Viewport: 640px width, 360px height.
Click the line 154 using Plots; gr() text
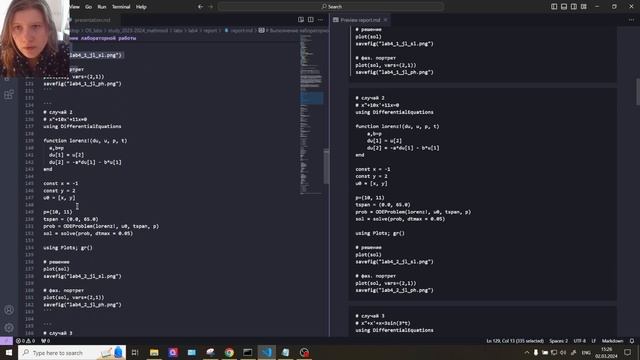(x=68, y=247)
